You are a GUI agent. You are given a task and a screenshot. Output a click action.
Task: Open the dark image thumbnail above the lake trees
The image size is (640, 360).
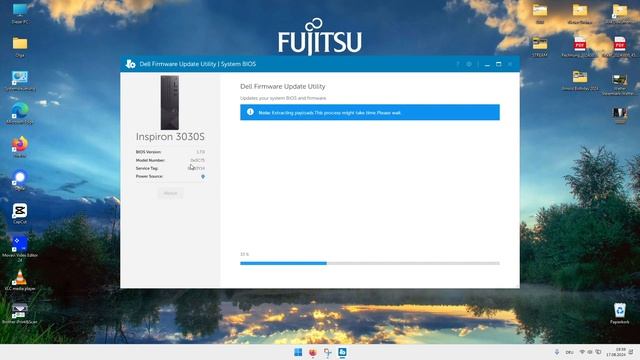click(620, 115)
